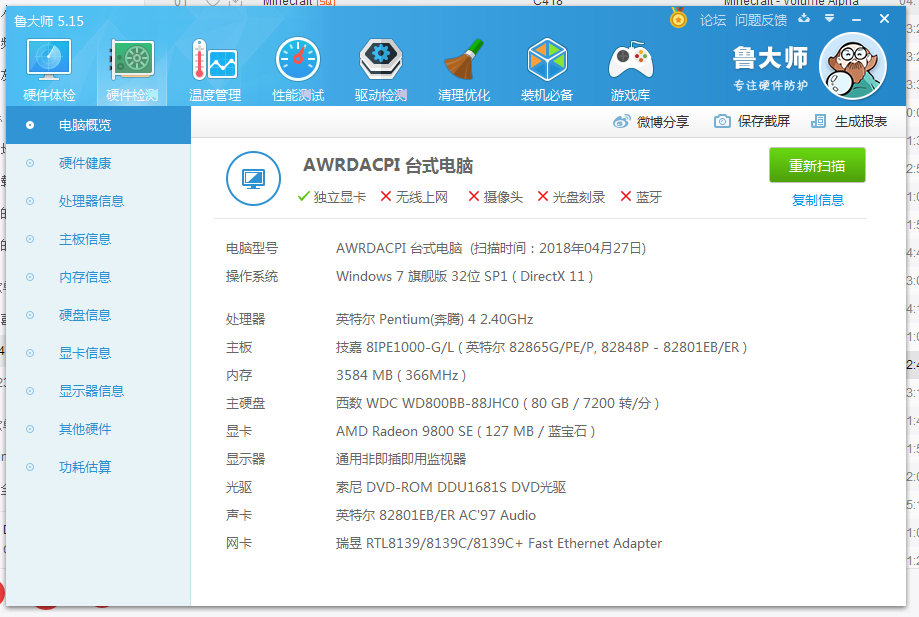Click the desktop computer monitor circle icon

coord(253,179)
